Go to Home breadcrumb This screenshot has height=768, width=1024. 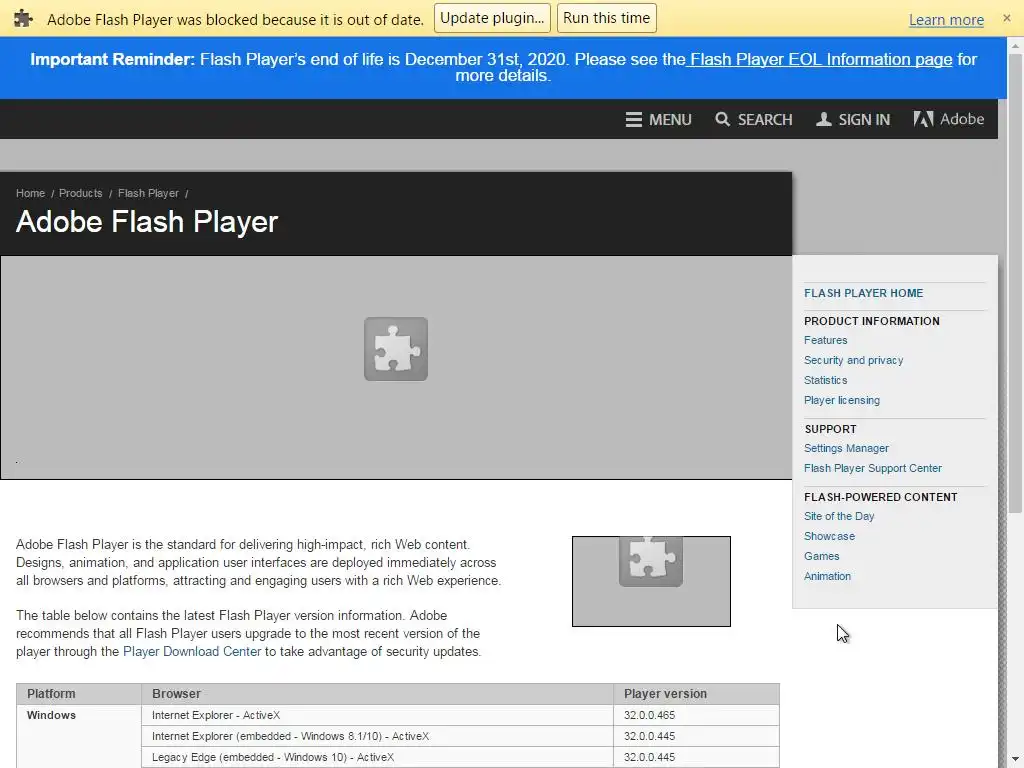click(30, 193)
